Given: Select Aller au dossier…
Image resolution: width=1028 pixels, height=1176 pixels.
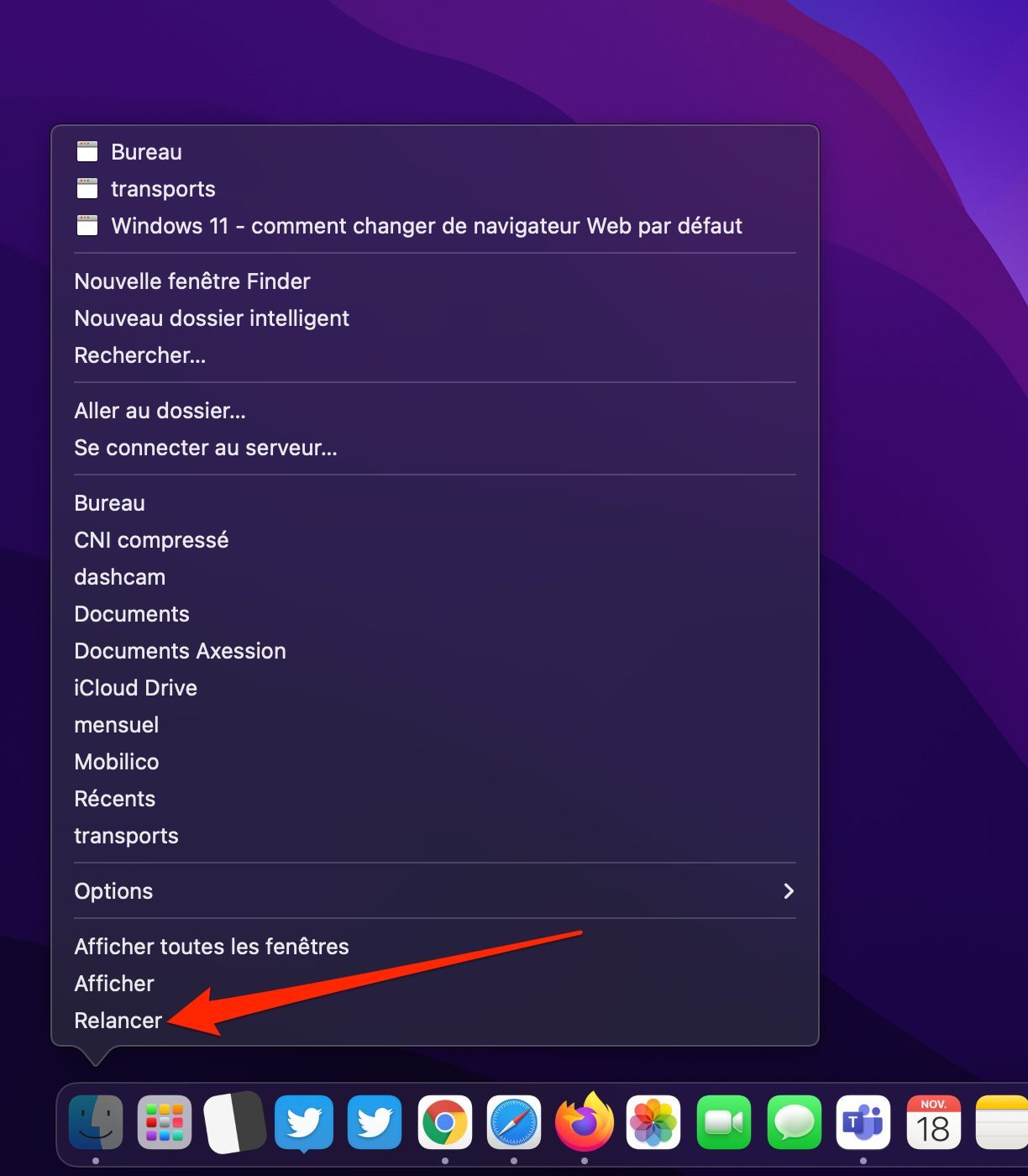Looking at the screenshot, I should [435, 411].
